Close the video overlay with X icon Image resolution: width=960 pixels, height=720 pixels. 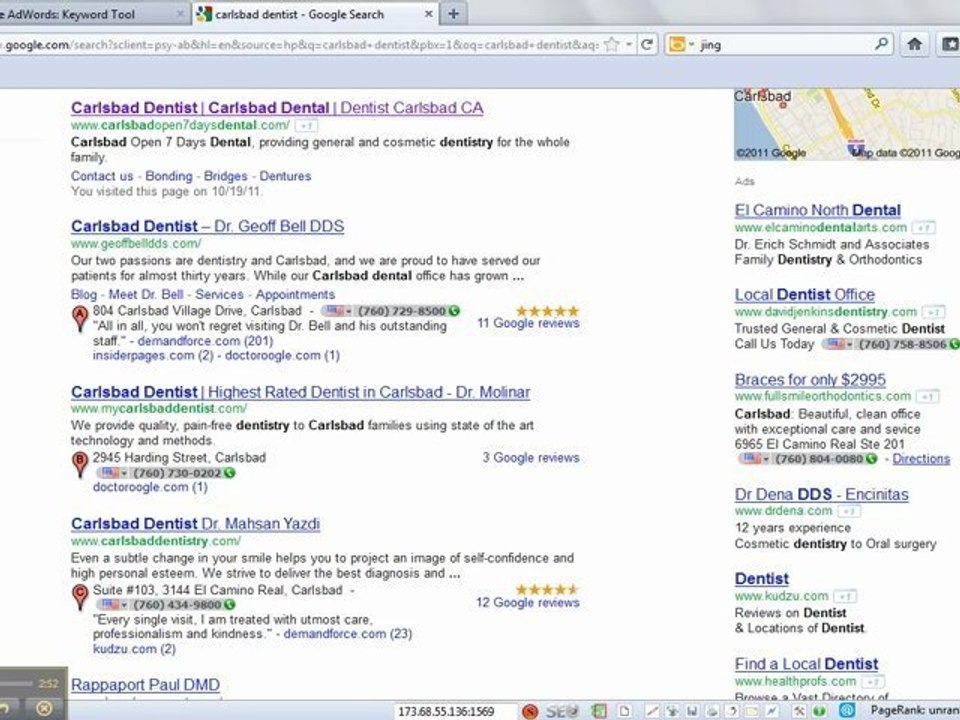pyautogui.click(x=43, y=709)
